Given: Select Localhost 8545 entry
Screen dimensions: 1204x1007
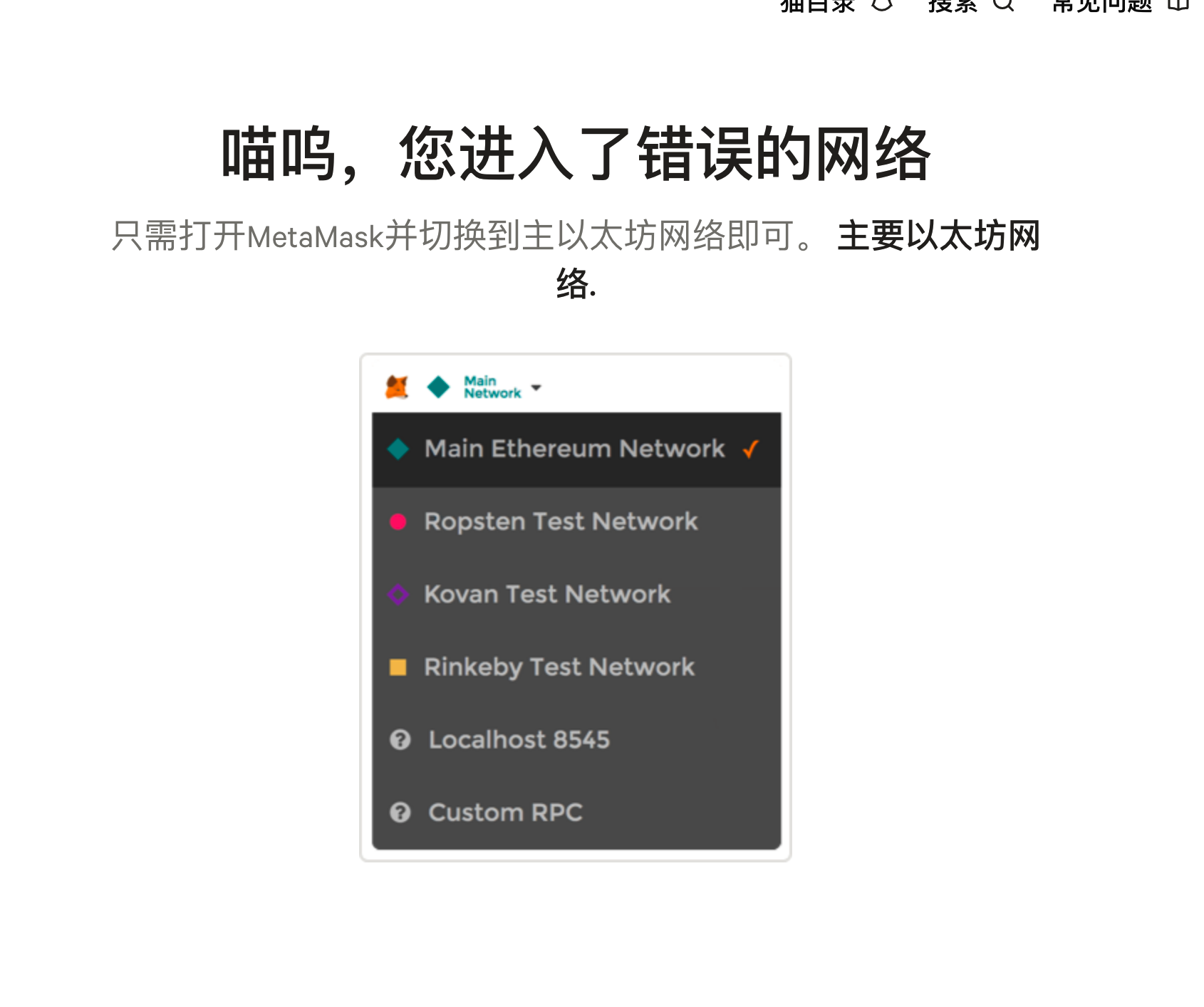Looking at the screenshot, I should 576,740.
